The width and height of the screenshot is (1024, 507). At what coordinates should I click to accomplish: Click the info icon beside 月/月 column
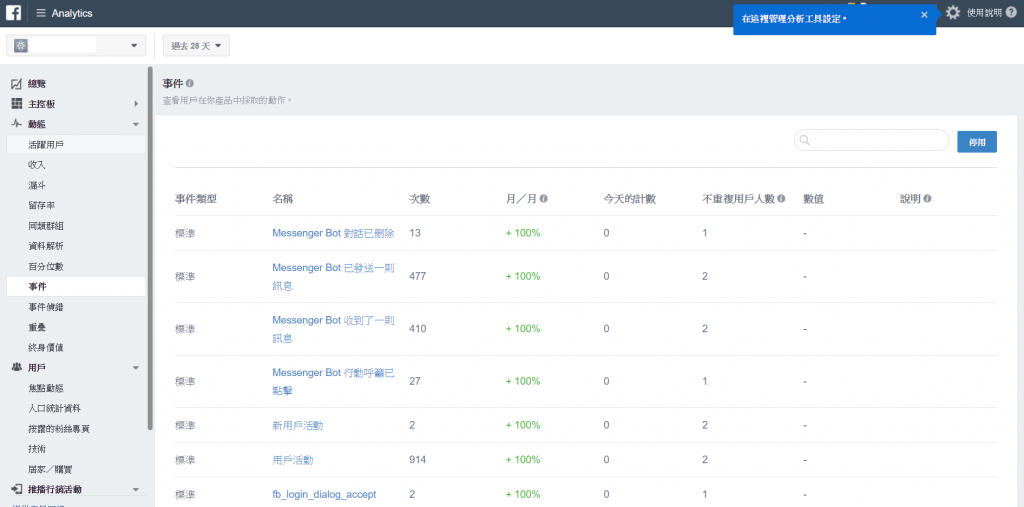(x=544, y=199)
